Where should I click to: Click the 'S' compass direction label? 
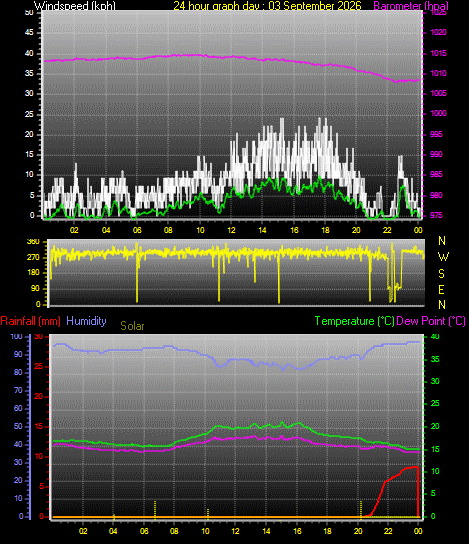(441, 274)
